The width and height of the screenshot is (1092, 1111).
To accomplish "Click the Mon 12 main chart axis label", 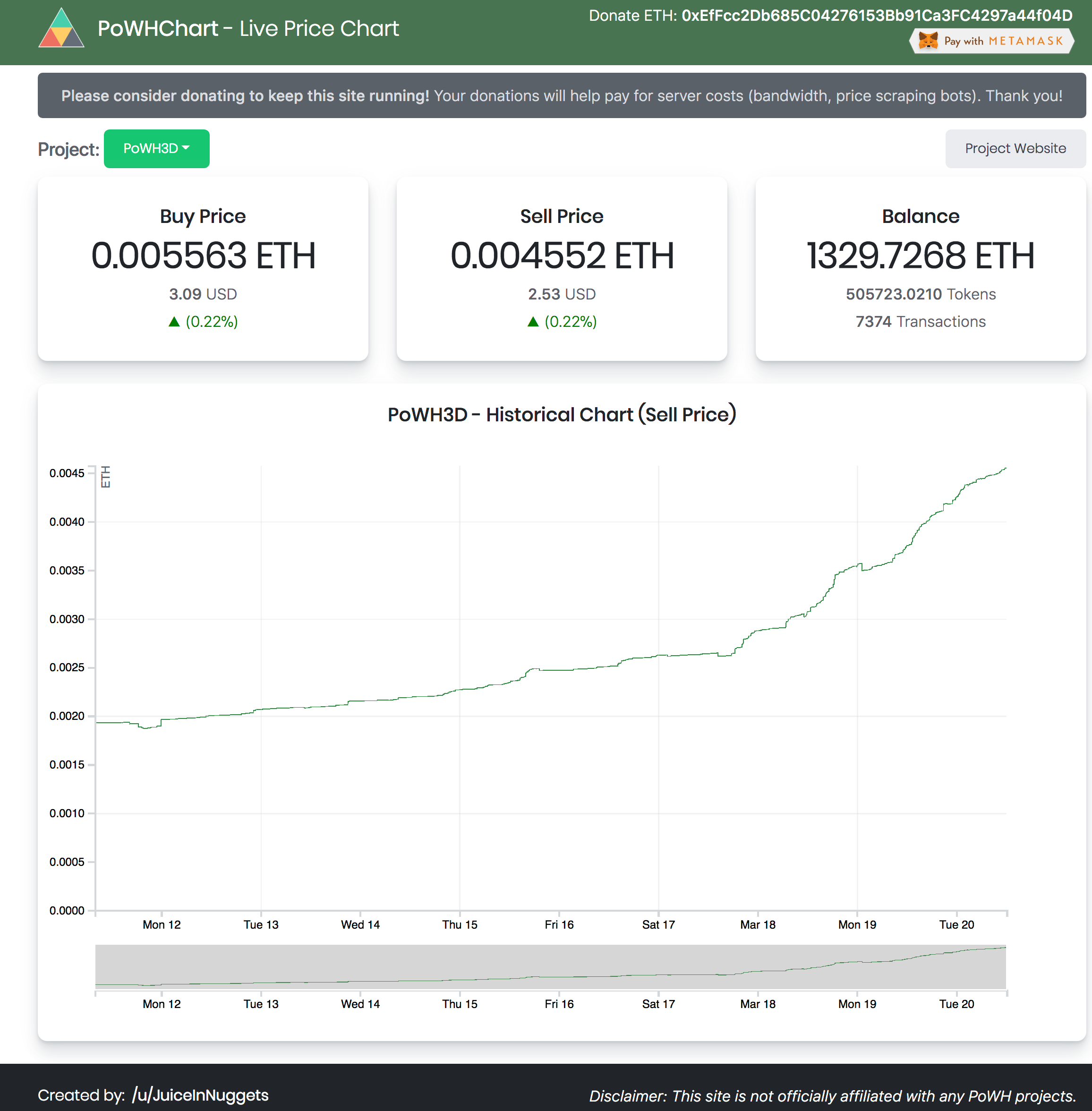I will 162,924.
